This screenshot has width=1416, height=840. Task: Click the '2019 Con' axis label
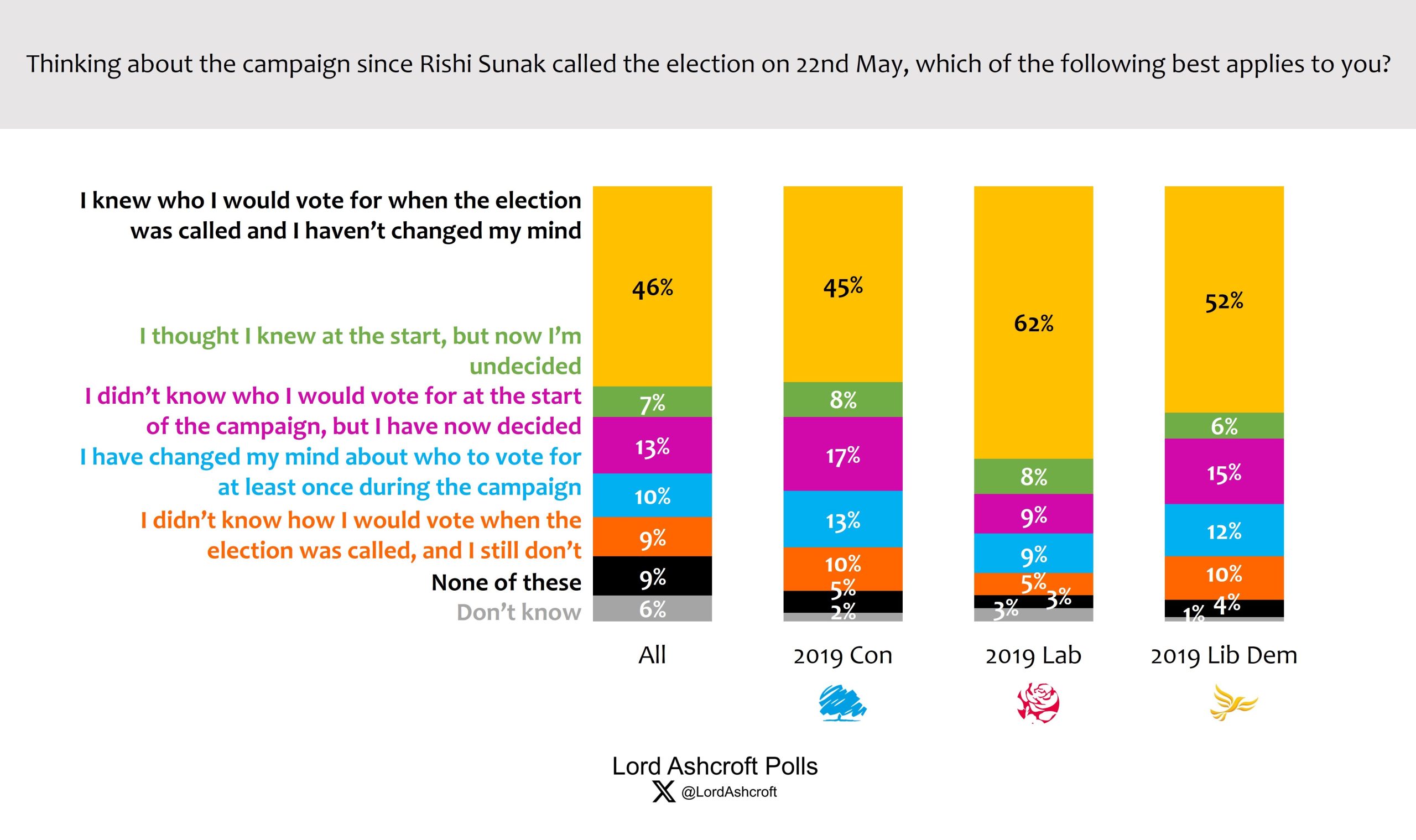tap(842, 655)
